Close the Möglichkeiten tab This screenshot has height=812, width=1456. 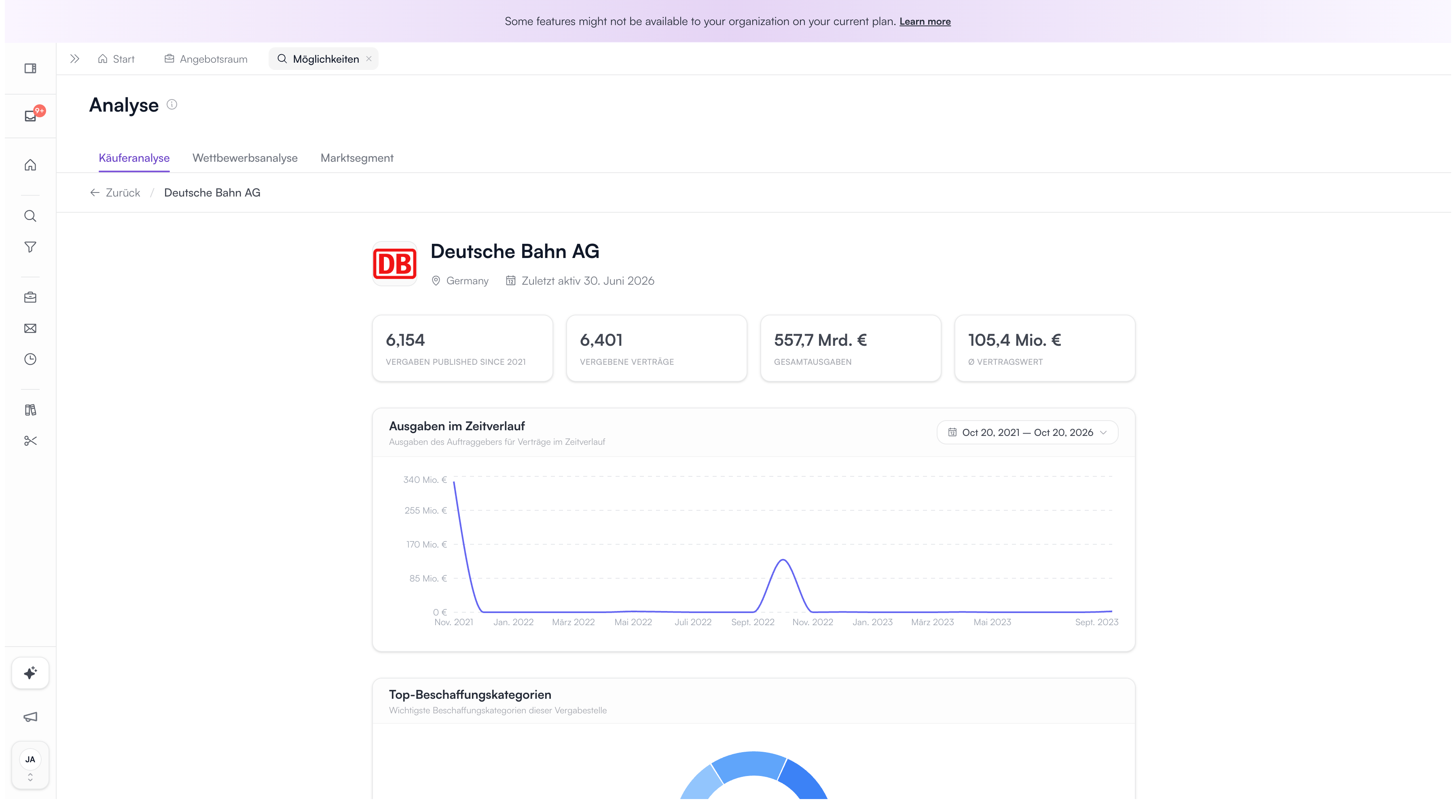point(368,59)
